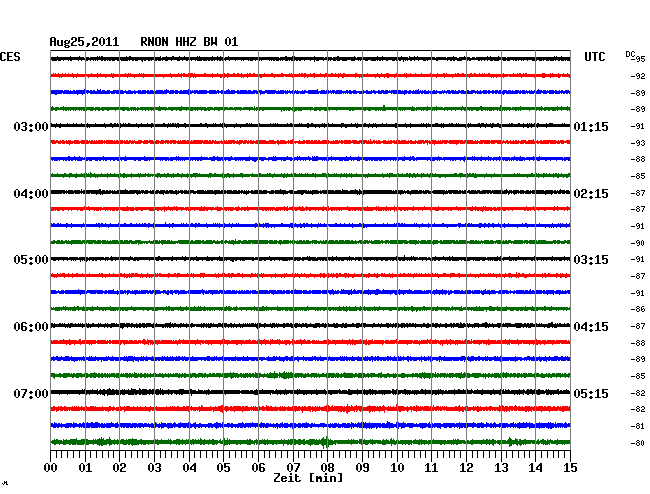
Task: Select the DC value -90
Action: tap(638, 243)
